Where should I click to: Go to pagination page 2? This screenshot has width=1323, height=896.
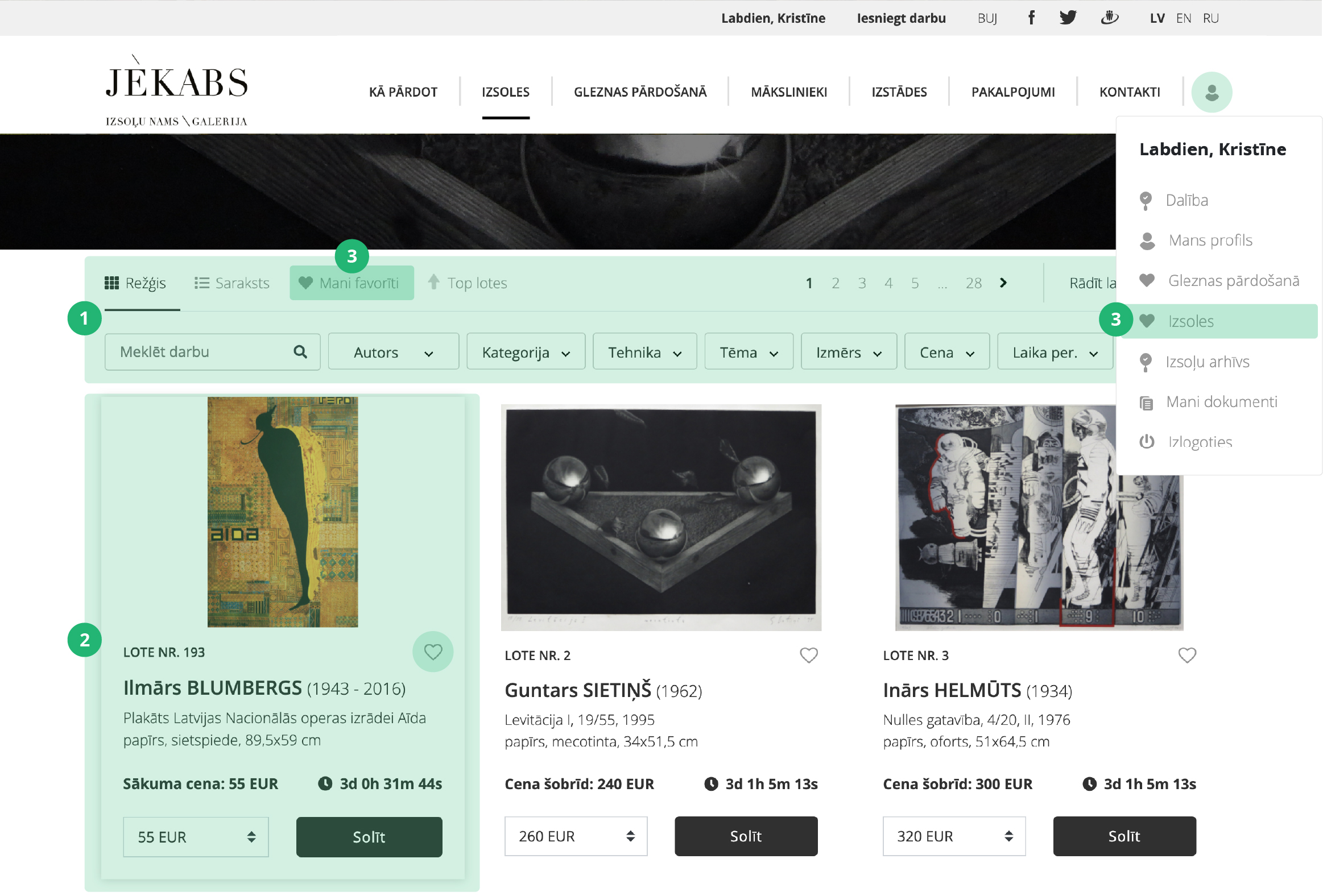[835, 283]
